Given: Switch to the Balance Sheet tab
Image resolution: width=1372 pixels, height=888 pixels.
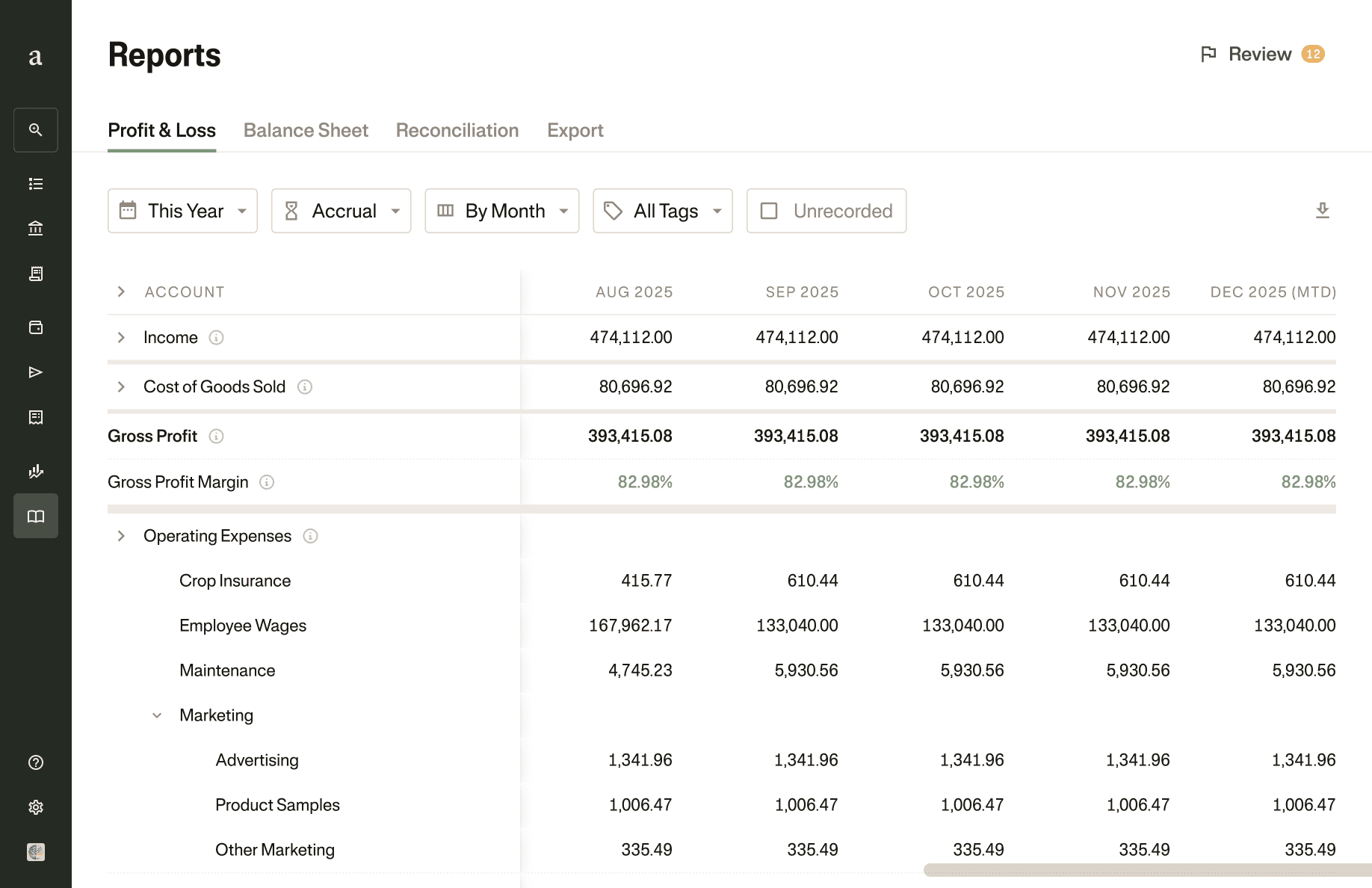Looking at the screenshot, I should click(306, 129).
